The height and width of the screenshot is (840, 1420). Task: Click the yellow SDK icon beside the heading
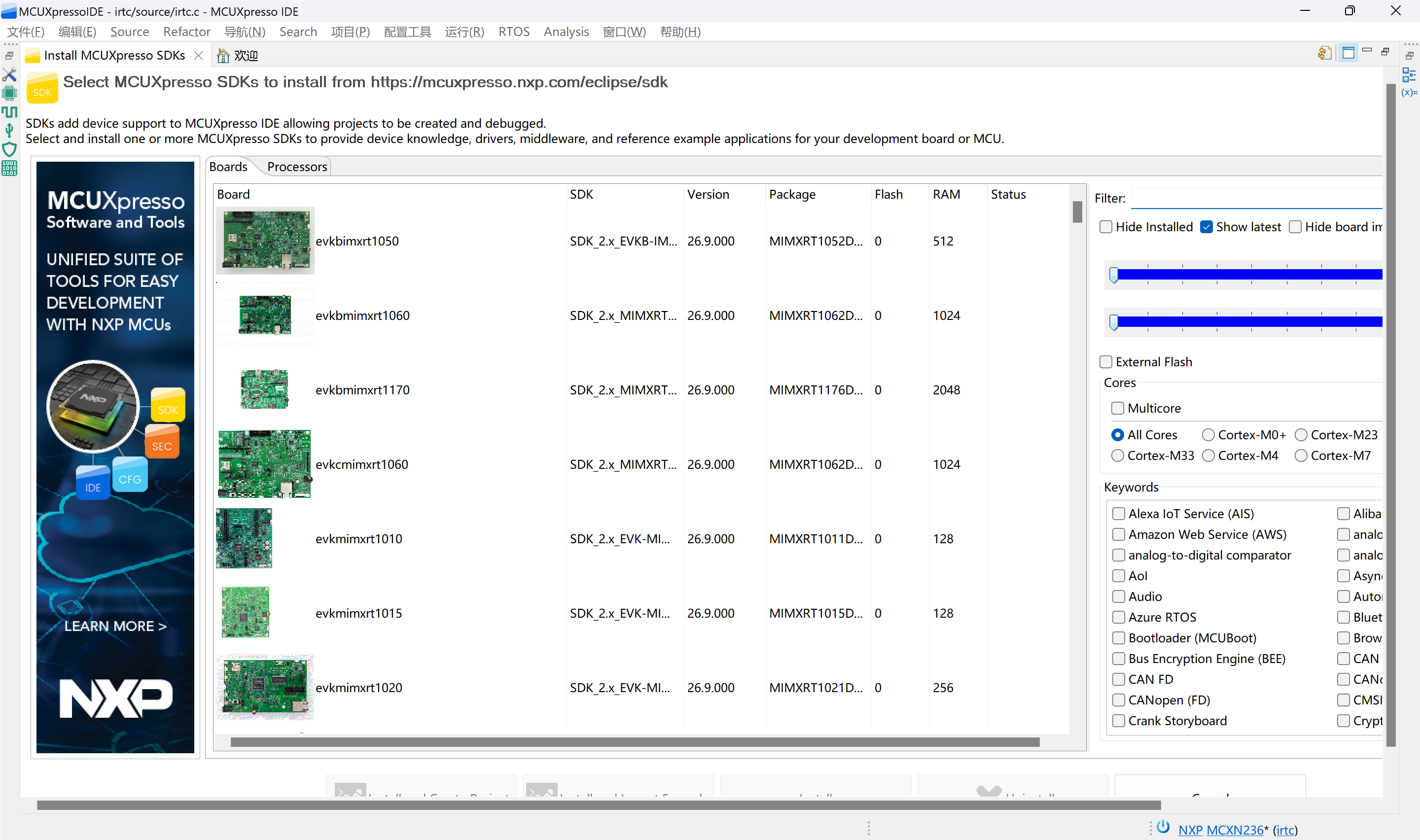tap(42, 88)
